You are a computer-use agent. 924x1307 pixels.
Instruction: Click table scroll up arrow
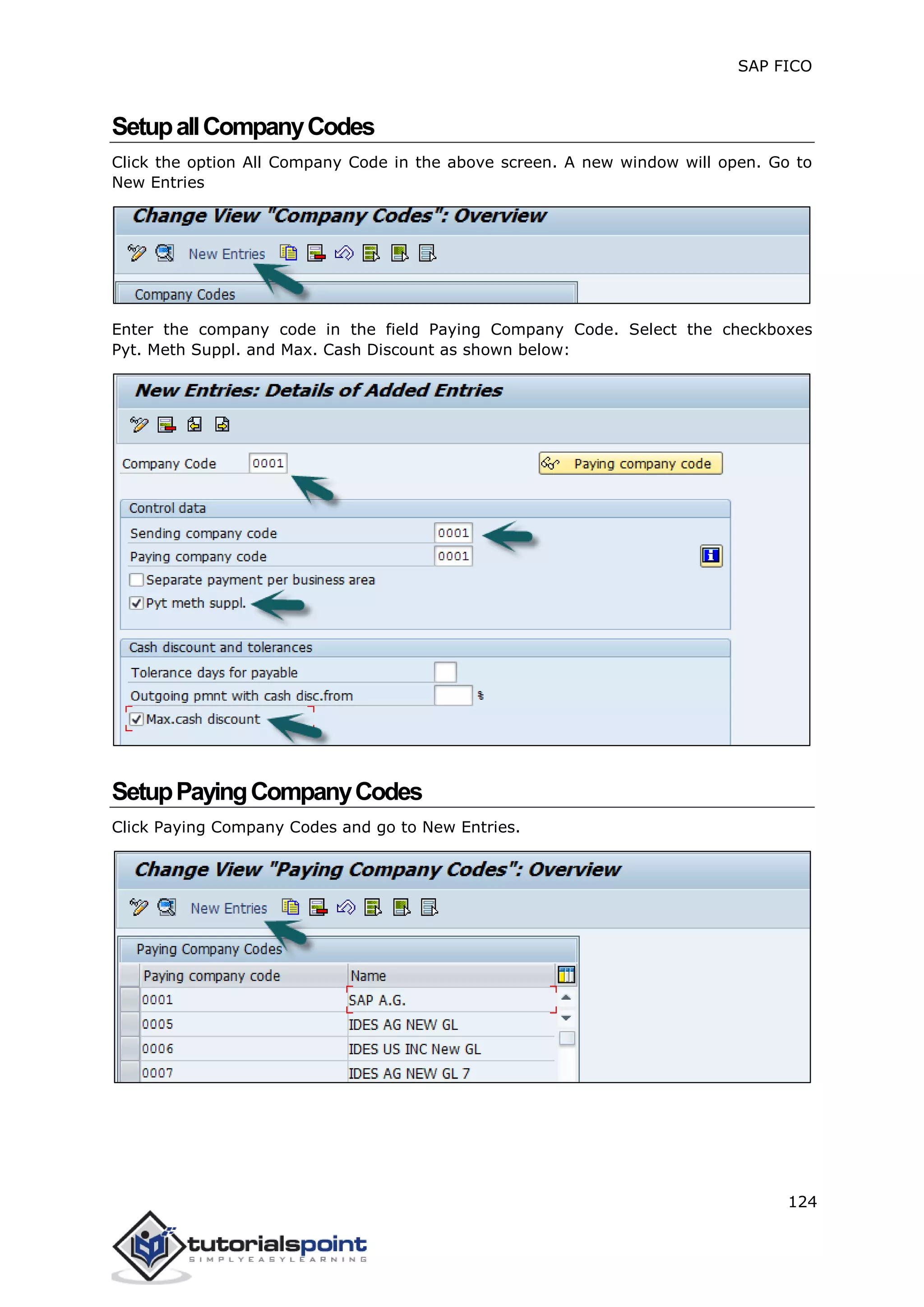click(x=566, y=997)
